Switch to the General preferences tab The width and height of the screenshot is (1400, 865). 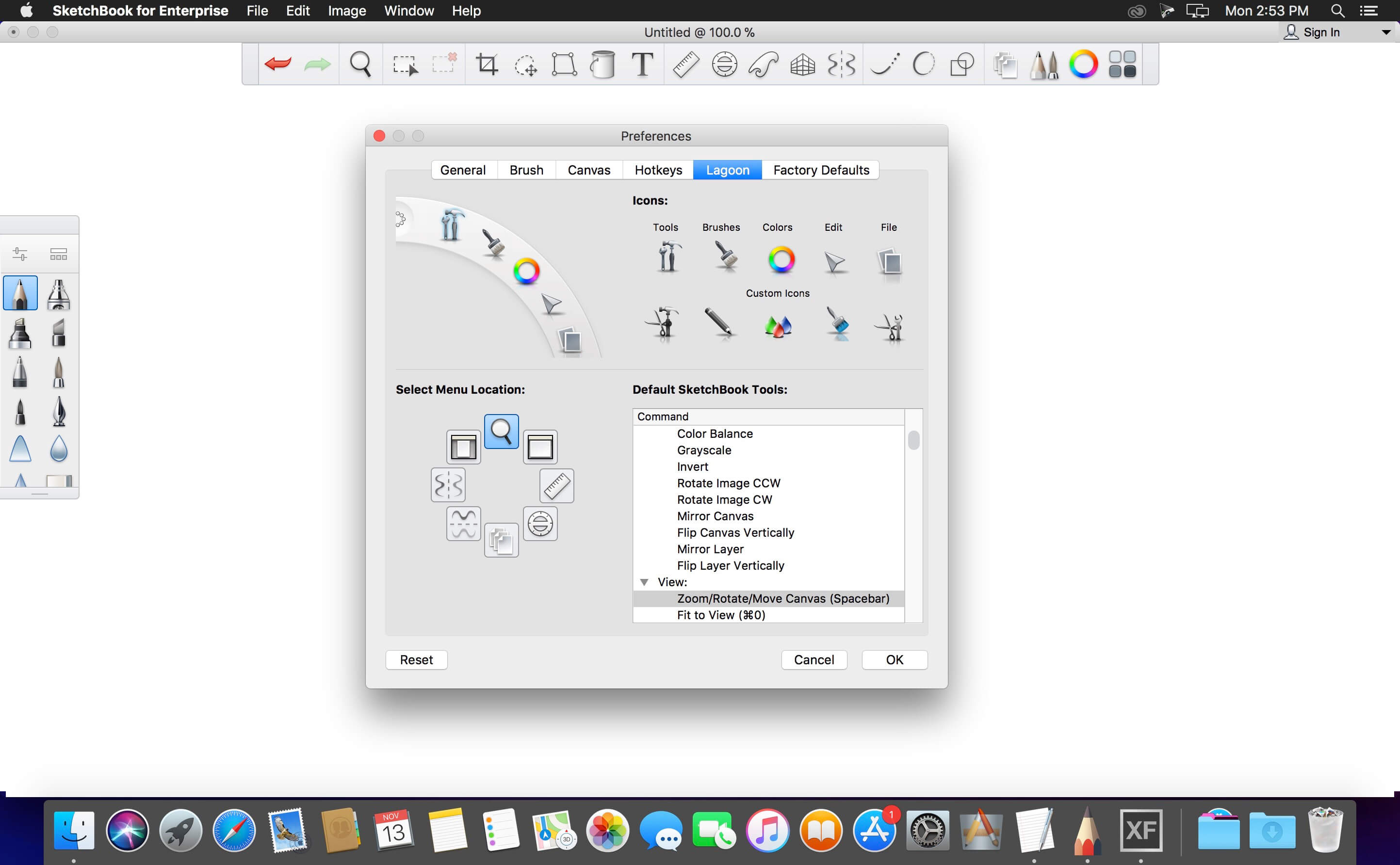(463, 170)
